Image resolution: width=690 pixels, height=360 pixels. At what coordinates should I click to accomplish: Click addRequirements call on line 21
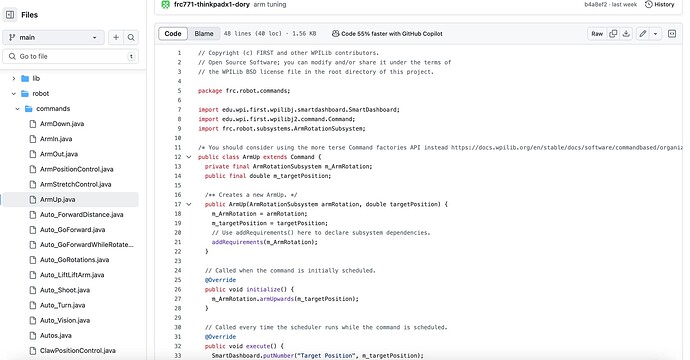pyautogui.click(x=237, y=242)
